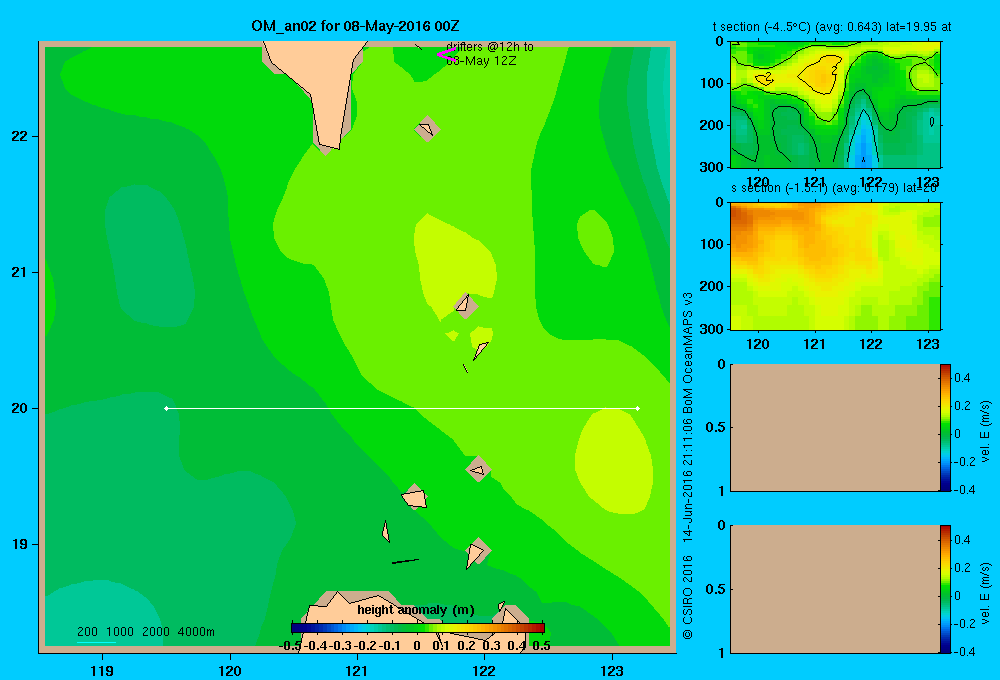
Task: Click longitude label 122 under main map
Action: point(484,670)
